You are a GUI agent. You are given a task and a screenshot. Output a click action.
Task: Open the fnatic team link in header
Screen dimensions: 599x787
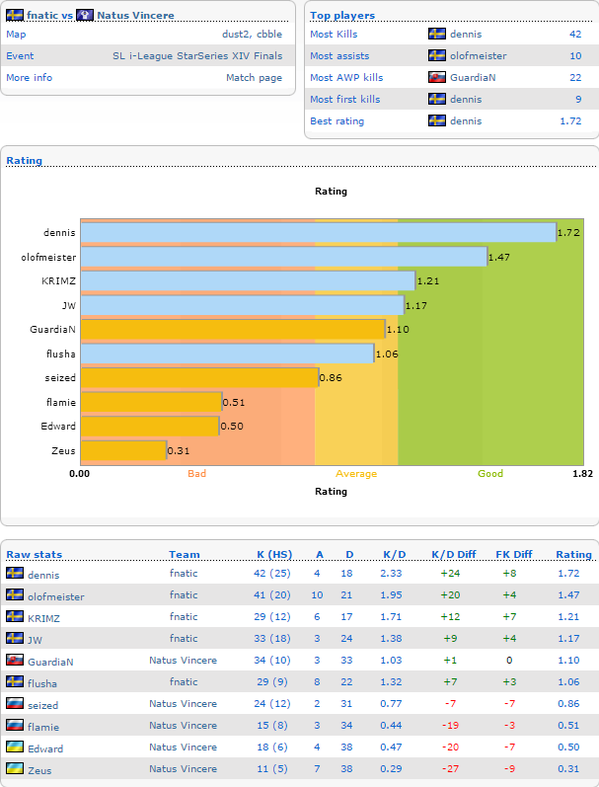[43, 16]
